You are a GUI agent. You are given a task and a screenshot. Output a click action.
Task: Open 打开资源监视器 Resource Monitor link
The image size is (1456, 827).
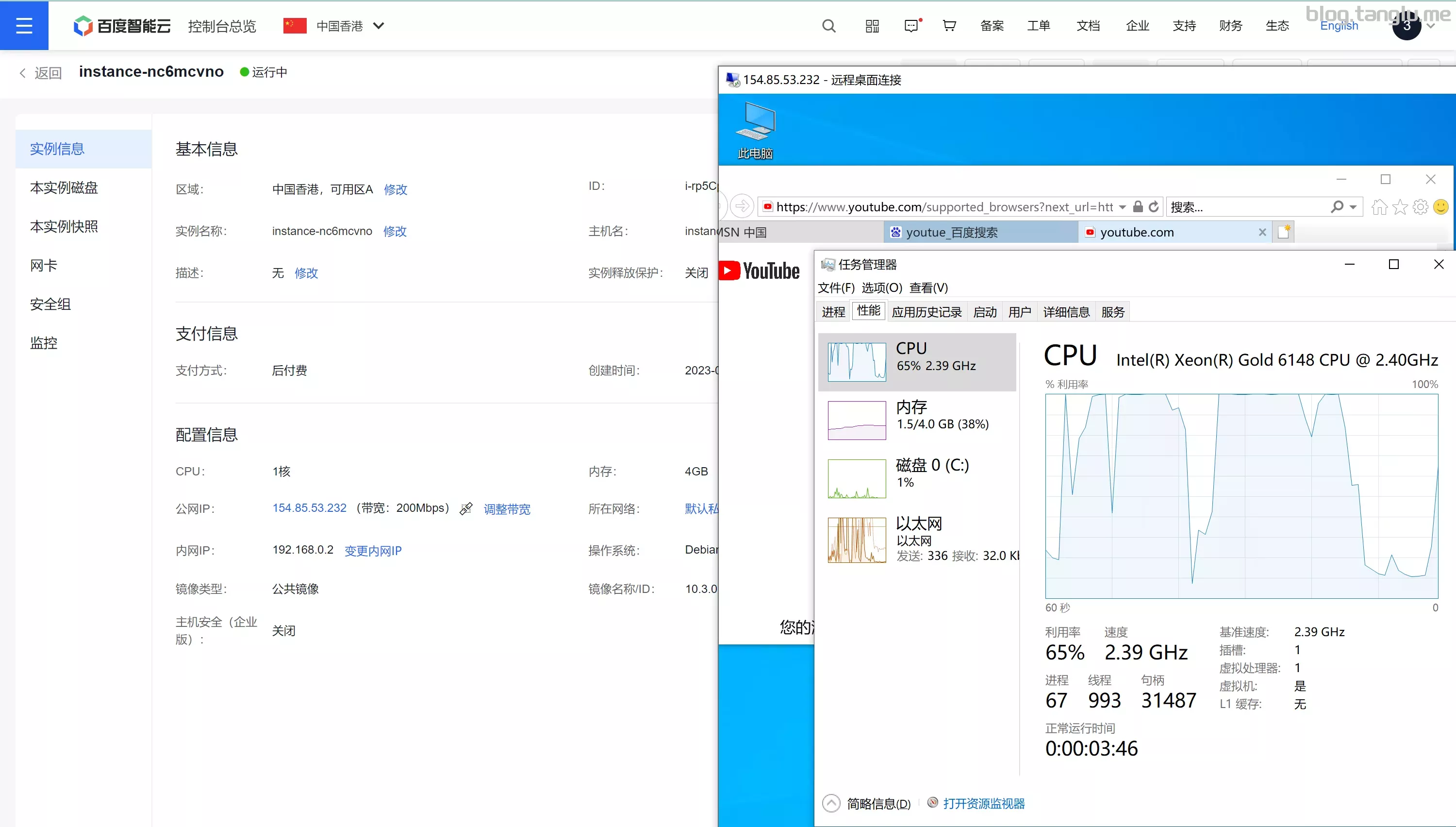click(984, 803)
